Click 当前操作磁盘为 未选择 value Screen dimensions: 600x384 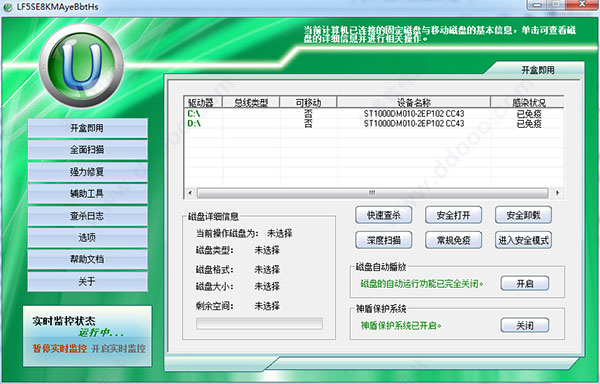[279, 233]
